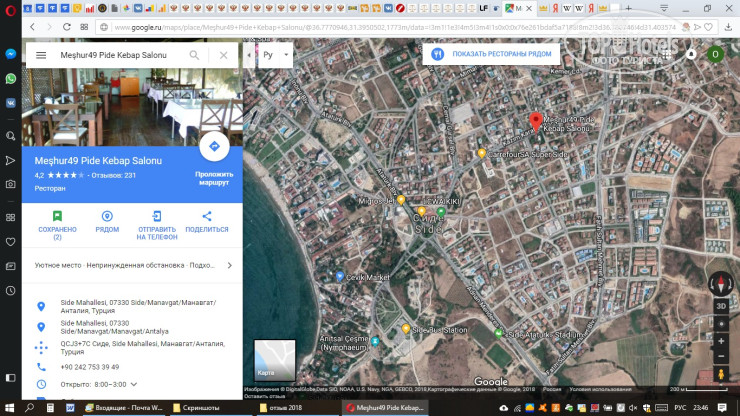Click the plus code QCJ3+7C row

coord(142,348)
